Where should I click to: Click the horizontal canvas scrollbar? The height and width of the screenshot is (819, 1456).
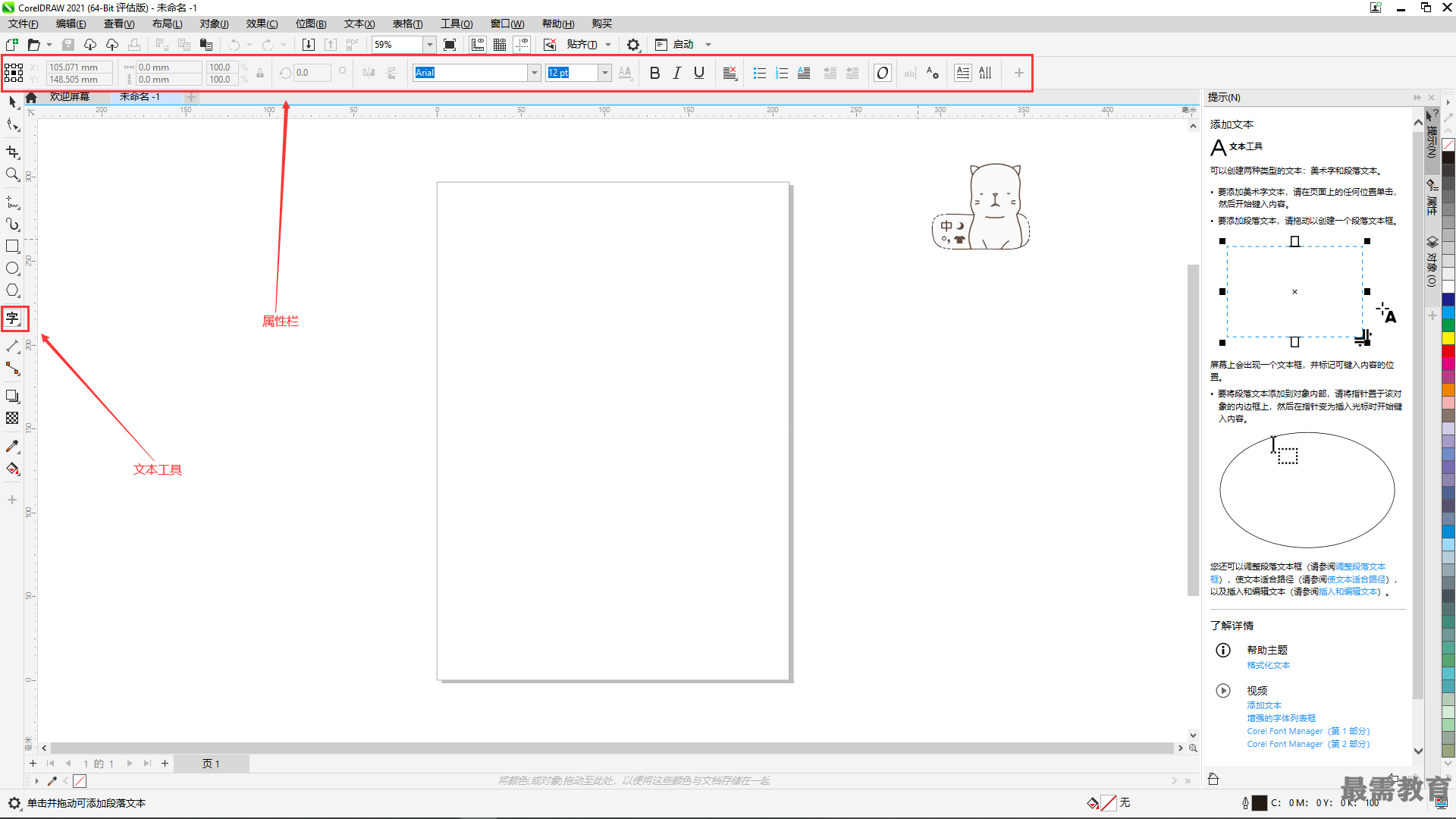click(611, 748)
